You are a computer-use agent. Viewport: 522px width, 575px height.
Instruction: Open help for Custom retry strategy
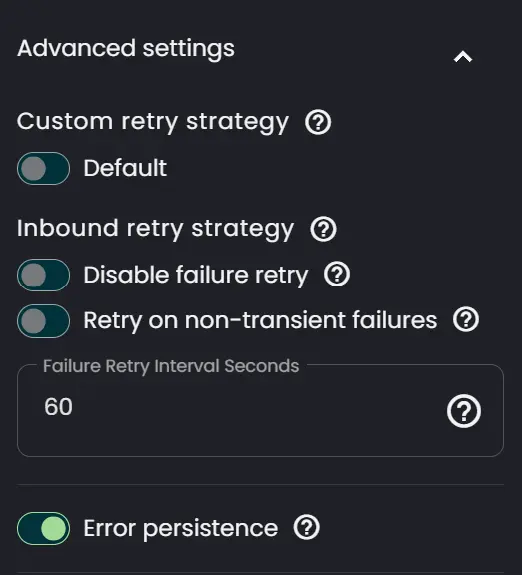pos(318,122)
